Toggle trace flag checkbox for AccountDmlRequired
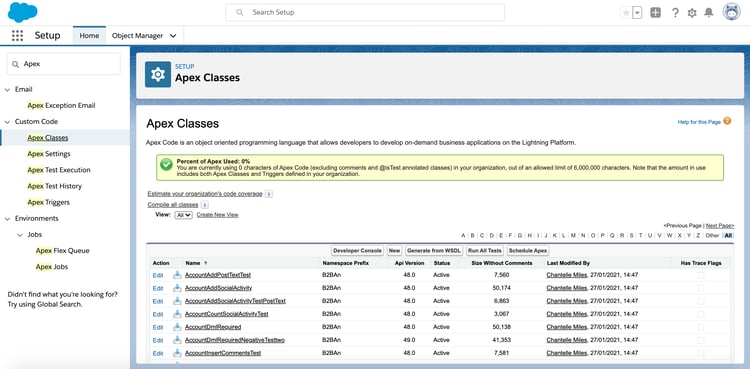 coord(701,327)
